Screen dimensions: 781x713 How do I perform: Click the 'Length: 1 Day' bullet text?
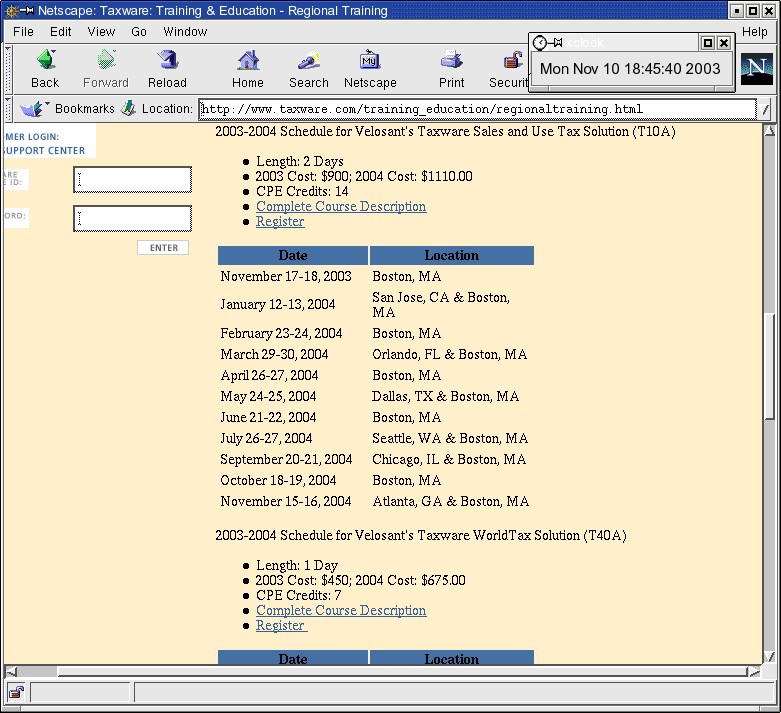tap(297, 565)
